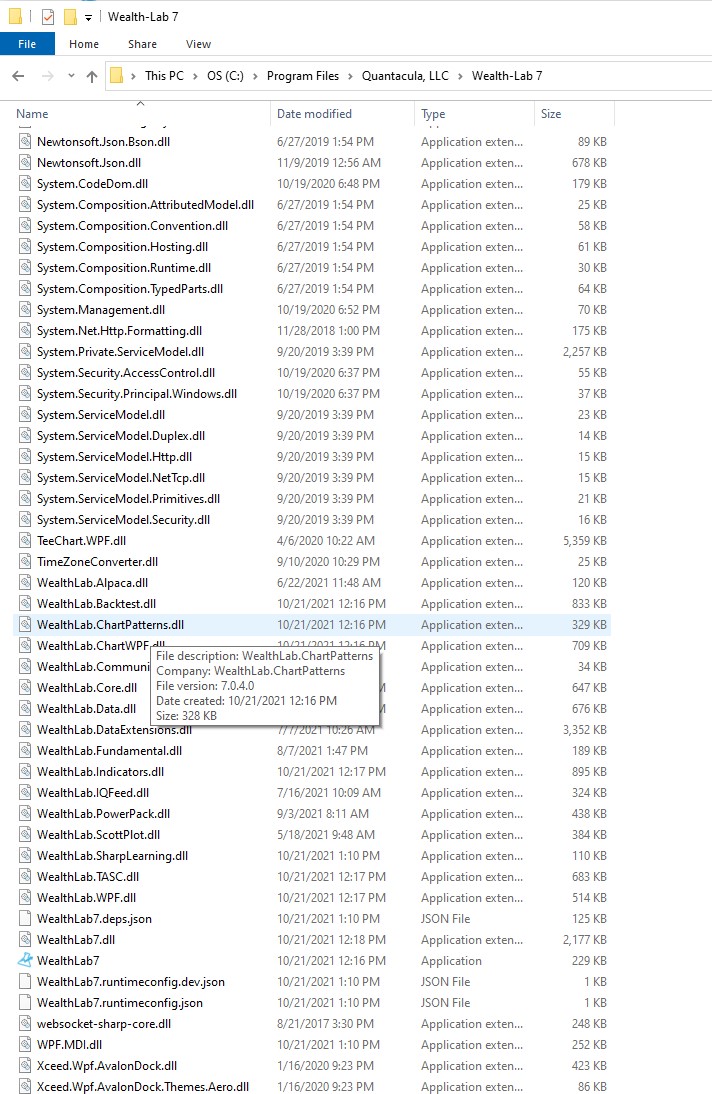Viewport: 712px width, 1094px height.
Task: Sort by the Name column header
Action: click(x=141, y=114)
